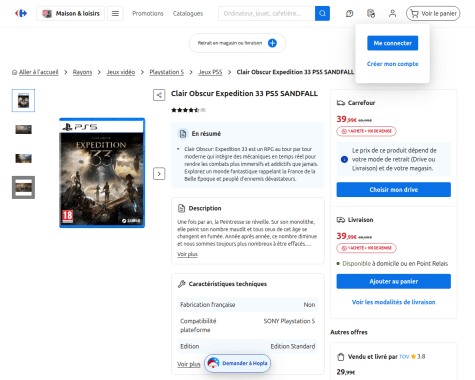The height and width of the screenshot is (380, 475).
Task: Select the third product thumbnail
Action: point(23,158)
